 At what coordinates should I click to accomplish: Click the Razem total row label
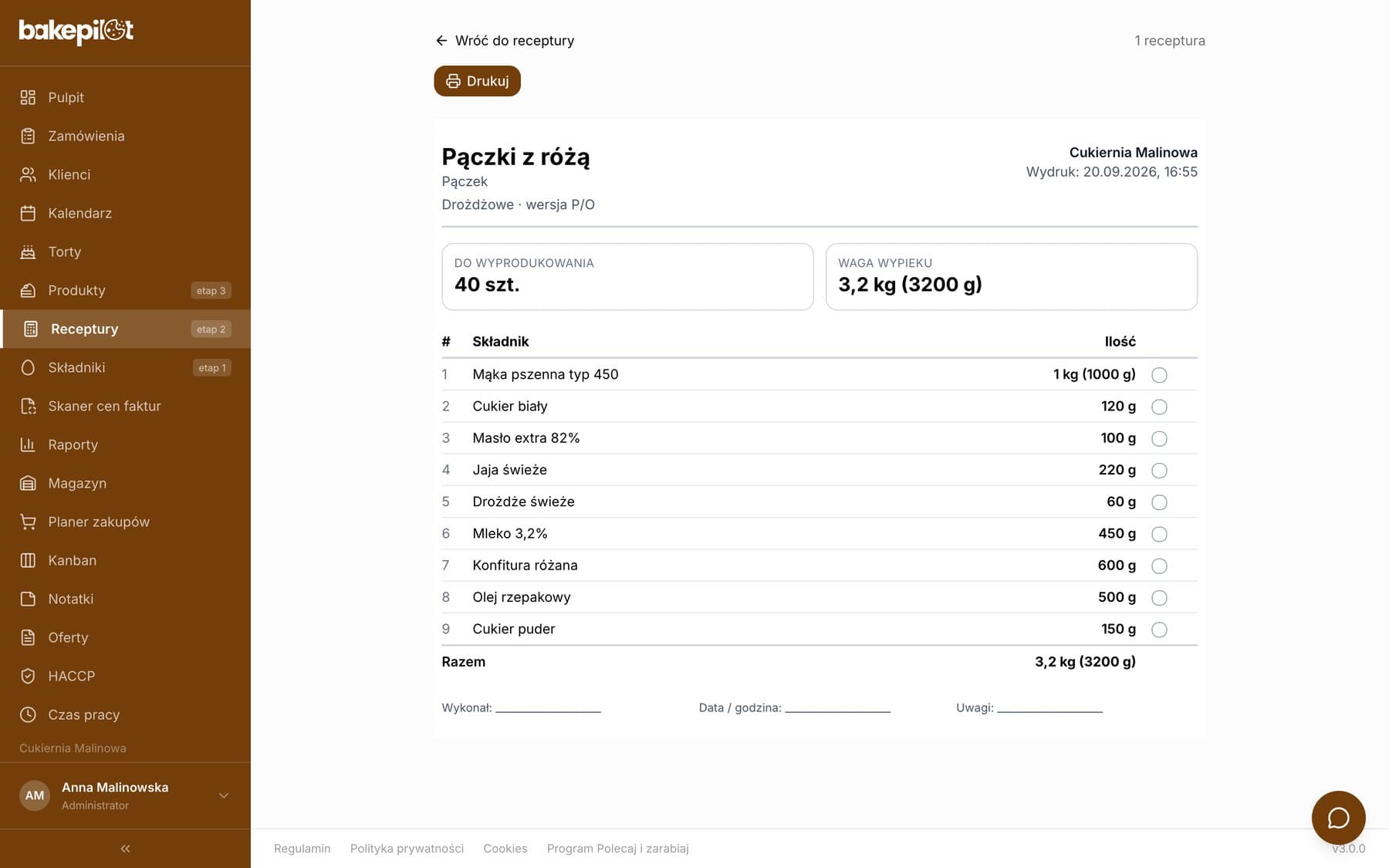pos(463,661)
